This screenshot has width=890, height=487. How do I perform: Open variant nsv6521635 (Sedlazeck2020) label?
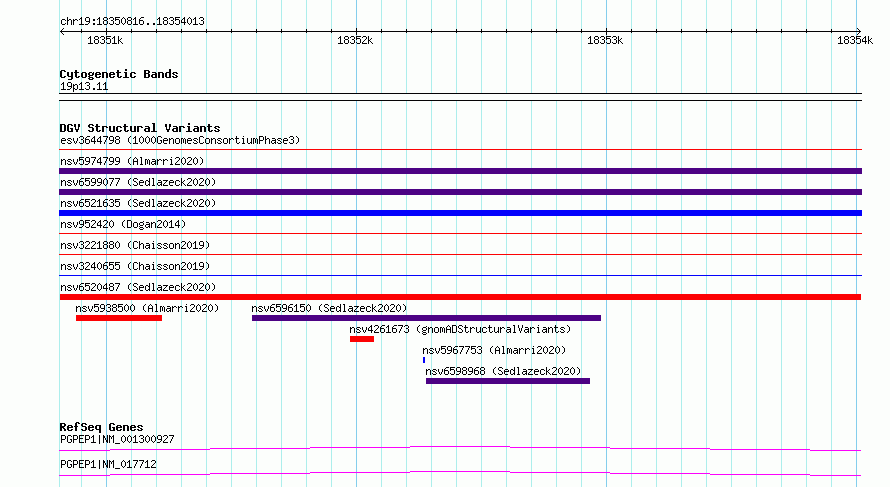coord(138,203)
